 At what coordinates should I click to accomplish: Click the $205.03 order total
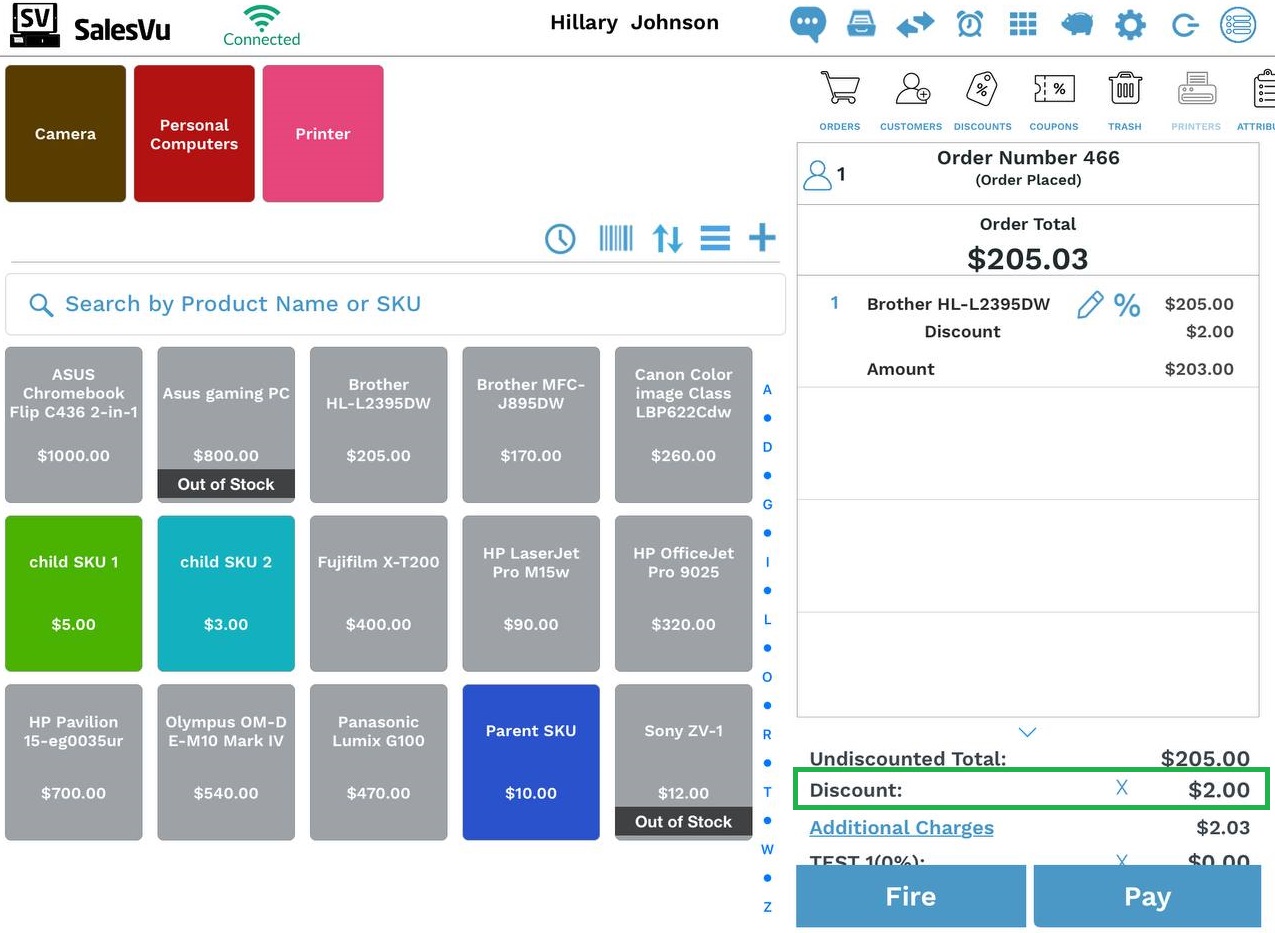pos(1028,259)
